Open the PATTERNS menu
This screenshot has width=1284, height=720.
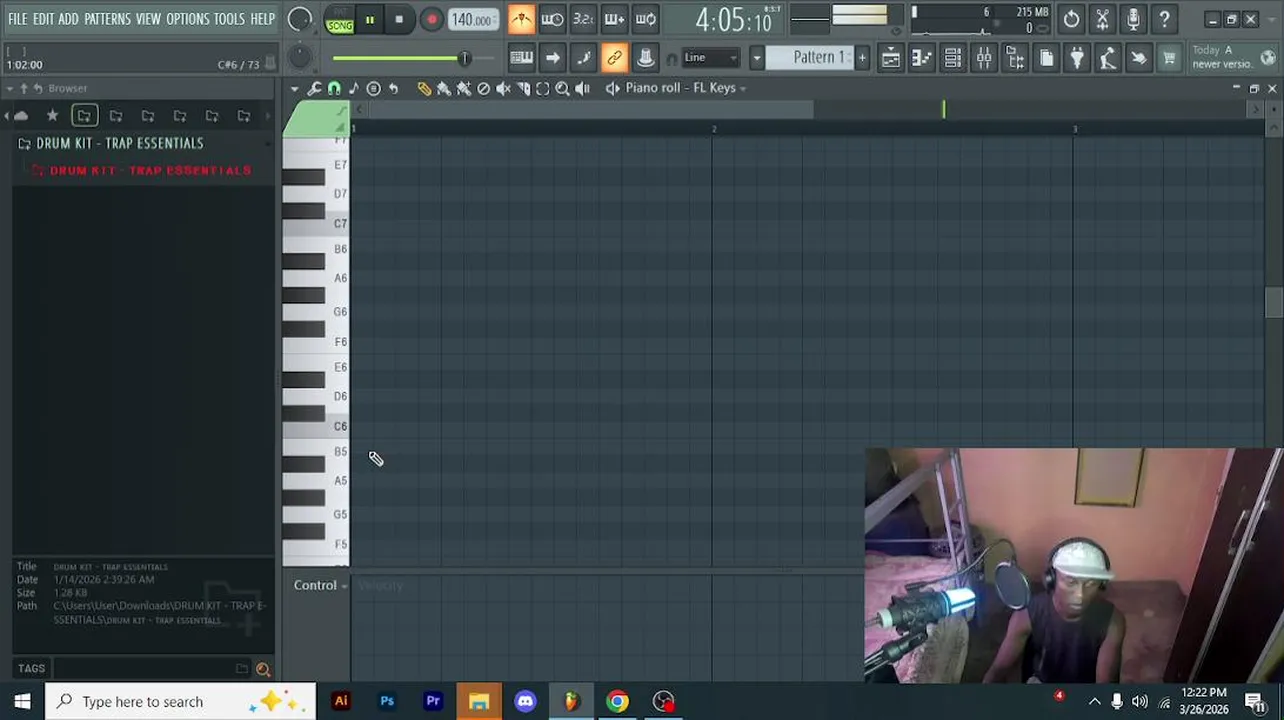107,19
